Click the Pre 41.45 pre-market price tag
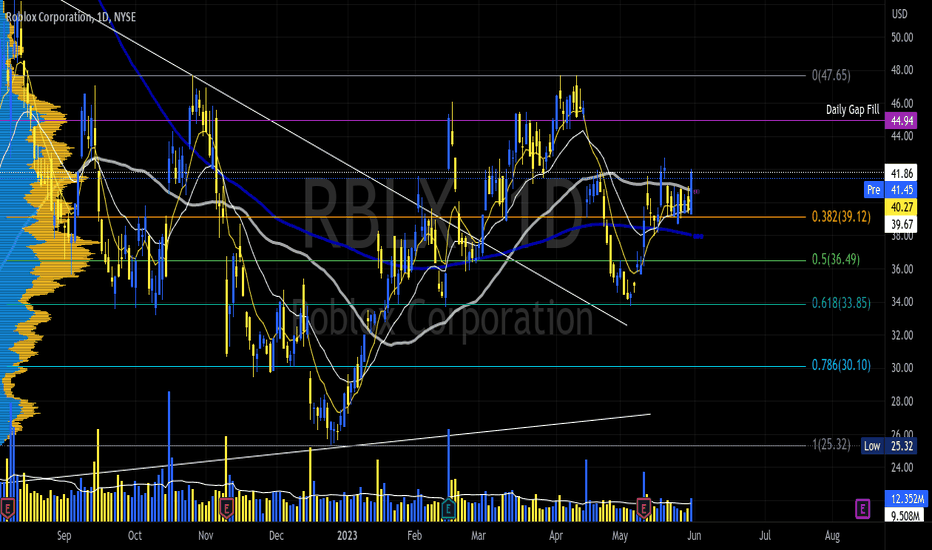Viewport: 932px width, 550px height. [890, 190]
